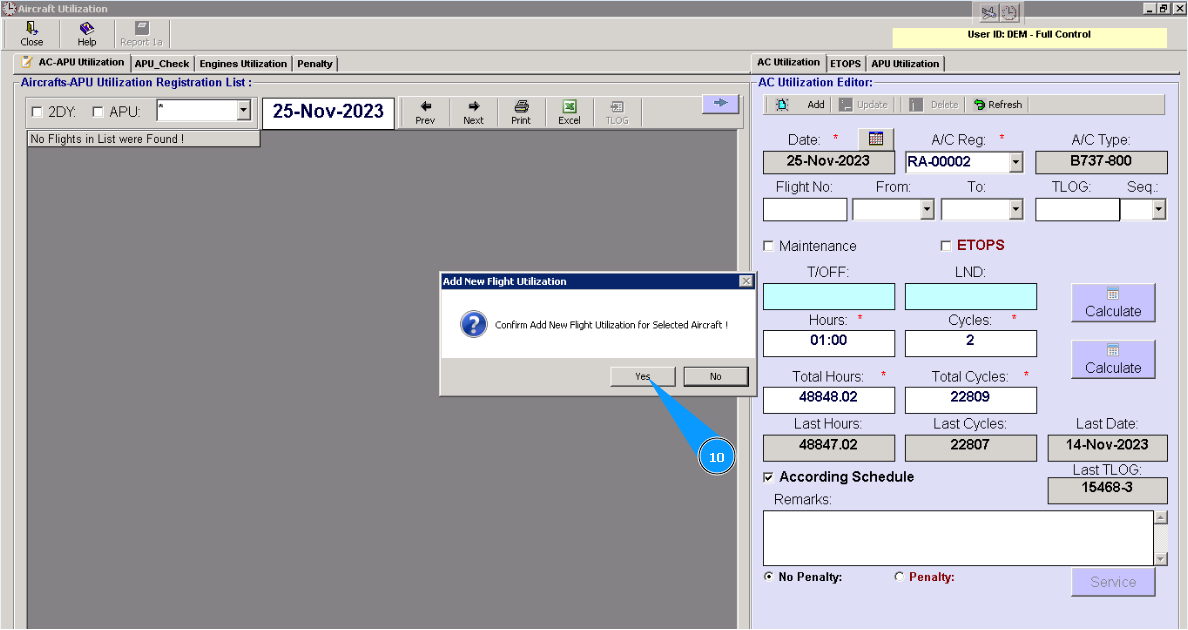Screen dimensions: 1188x630
Task: Switch to Engines Utilization tab
Action: click(243, 64)
